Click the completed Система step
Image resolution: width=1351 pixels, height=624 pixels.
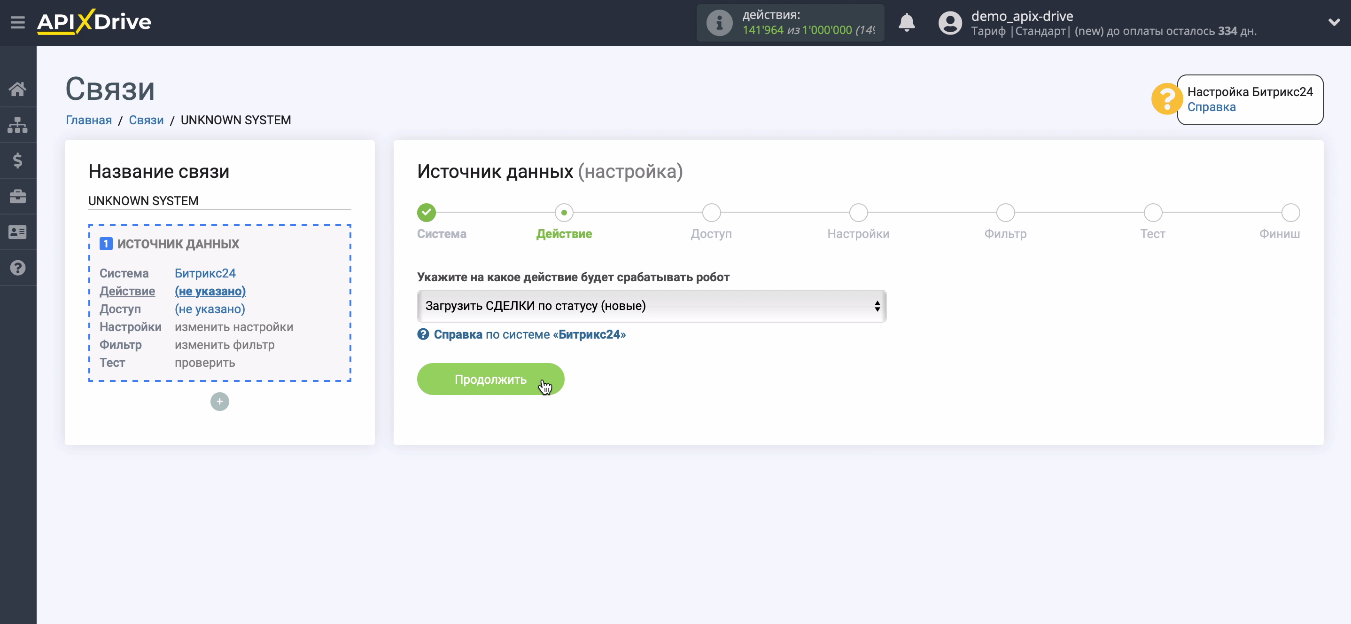(427, 212)
